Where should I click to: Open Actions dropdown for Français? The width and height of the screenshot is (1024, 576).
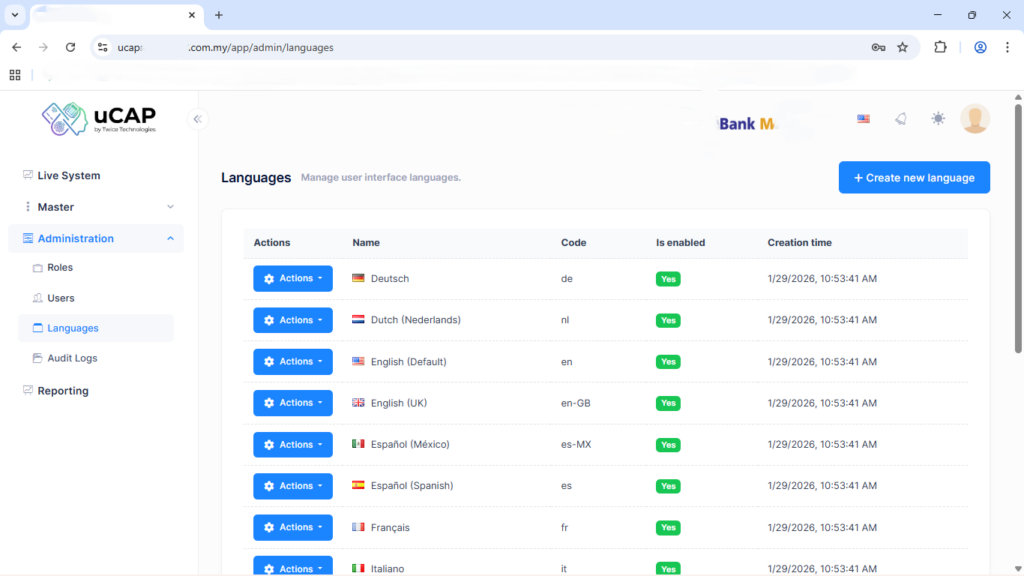pos(293,527)
